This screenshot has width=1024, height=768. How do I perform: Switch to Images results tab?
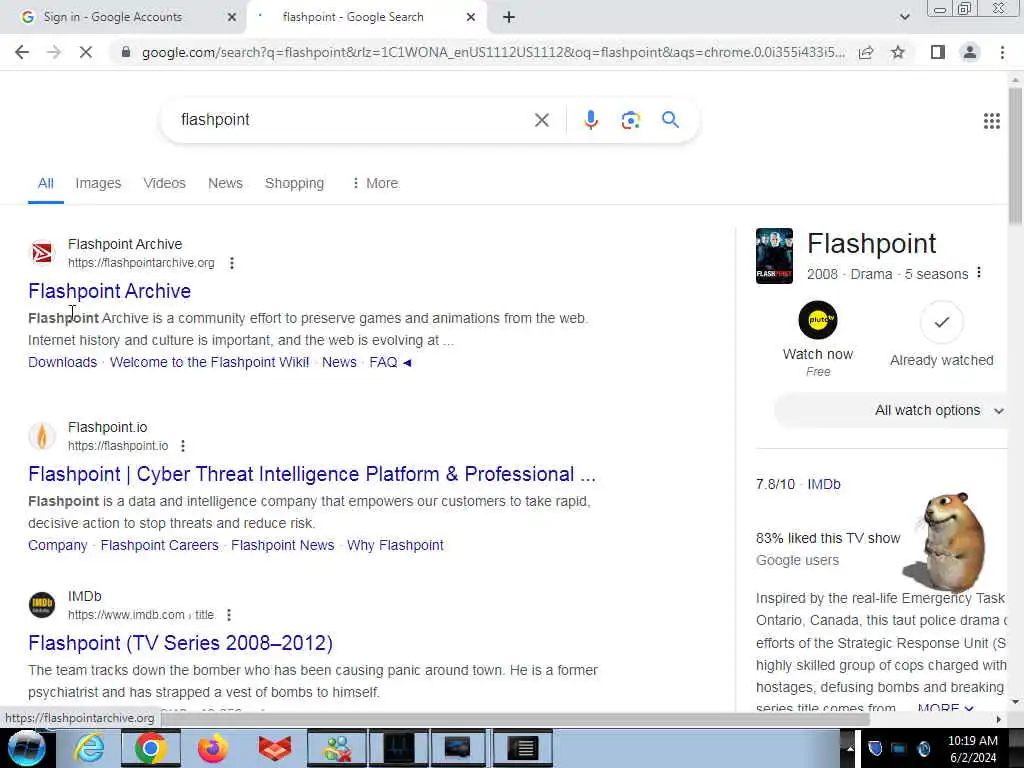coord(98,184)
